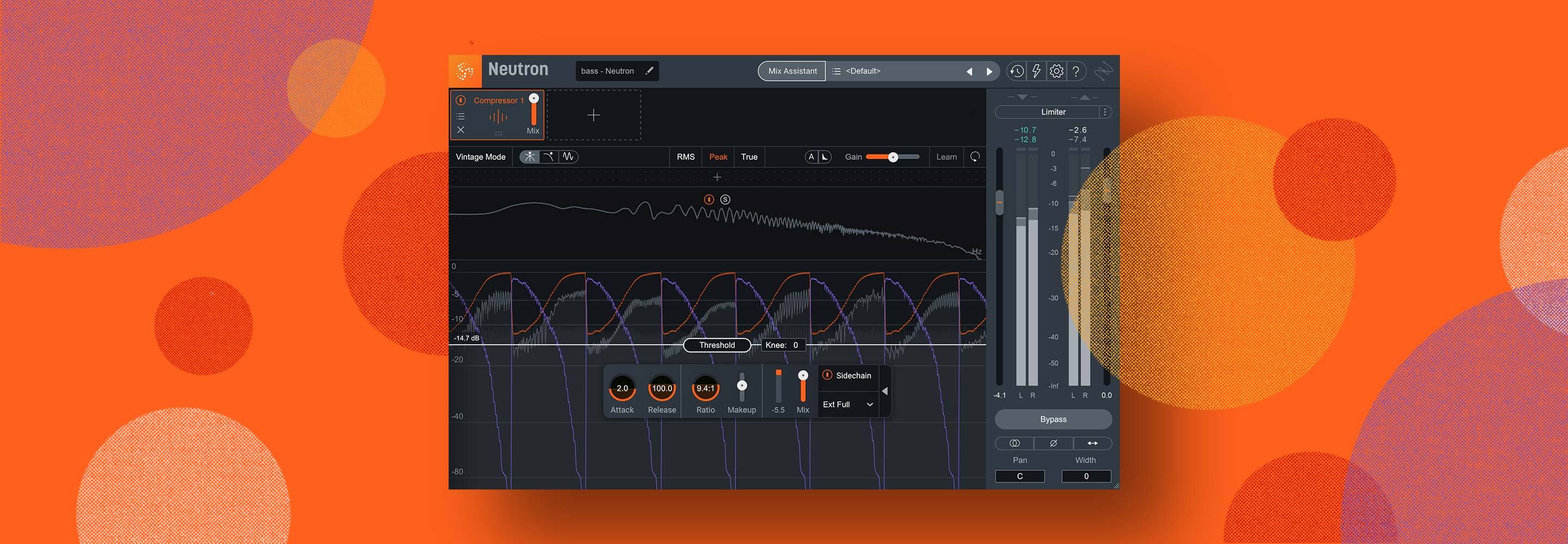Open the Limiter options three-dot menu
The image size is (1568, 544).
coord(1105,112)
